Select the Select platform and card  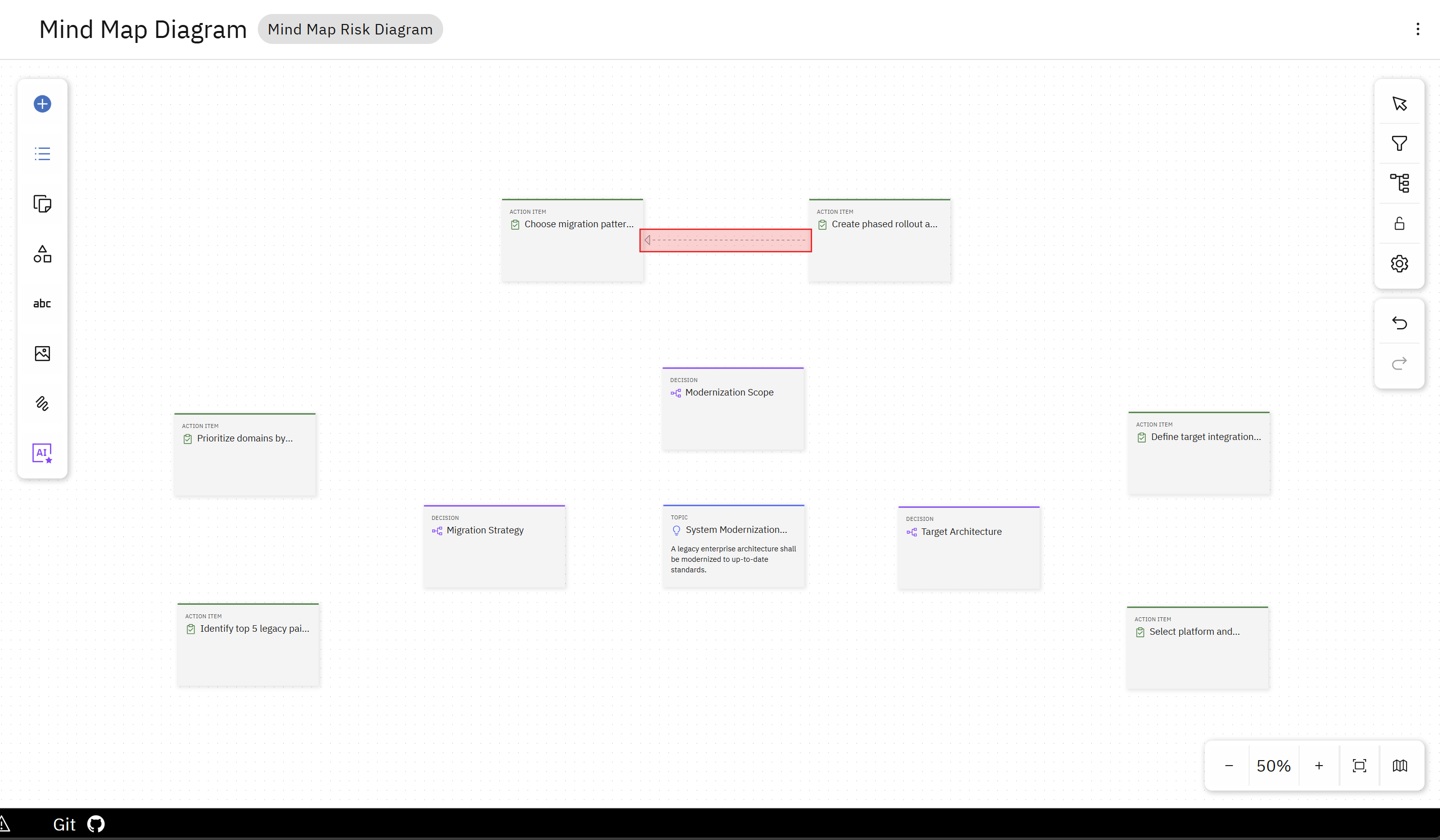point(1197,647)
